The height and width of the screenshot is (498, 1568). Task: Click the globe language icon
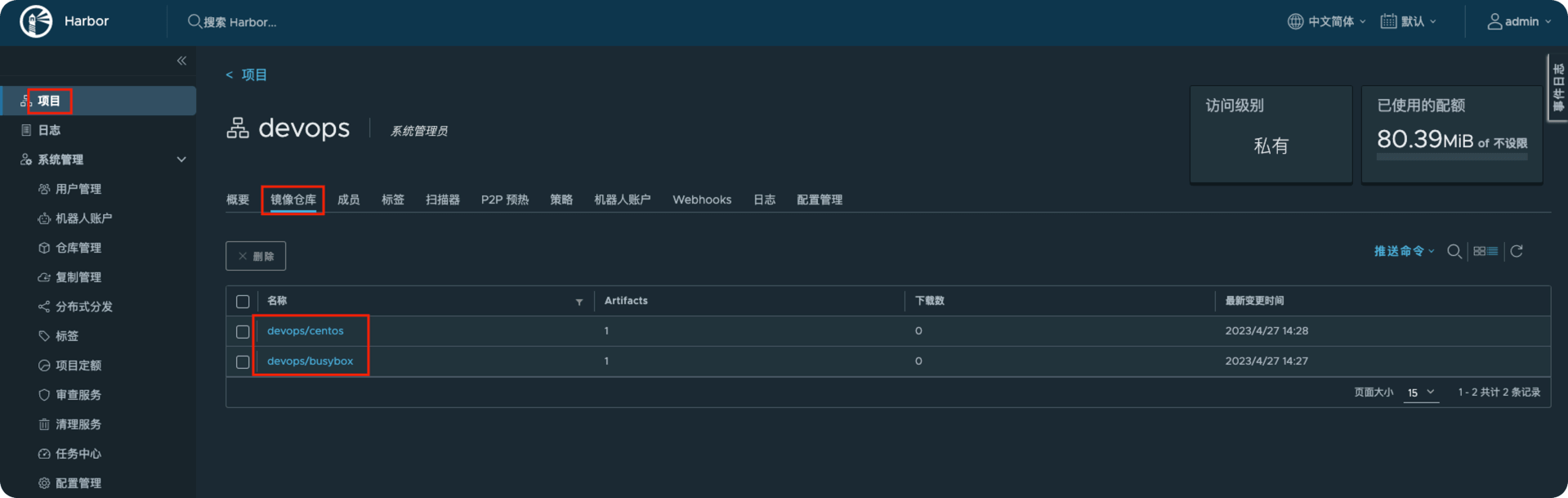tap(1295, 21)
